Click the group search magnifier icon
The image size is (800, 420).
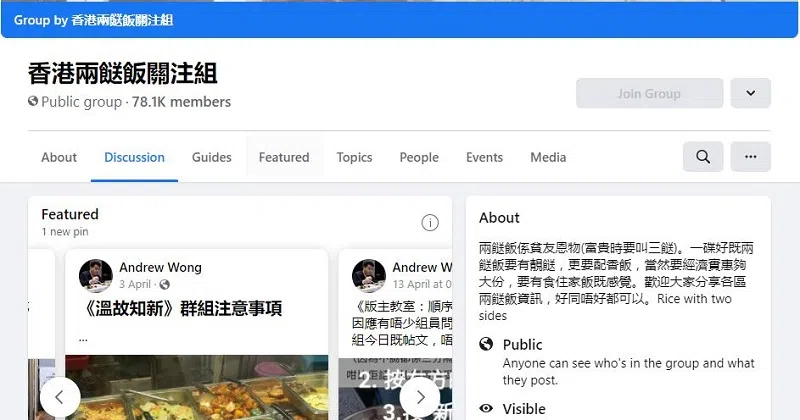pyautogui.click(x=703, y=157)
